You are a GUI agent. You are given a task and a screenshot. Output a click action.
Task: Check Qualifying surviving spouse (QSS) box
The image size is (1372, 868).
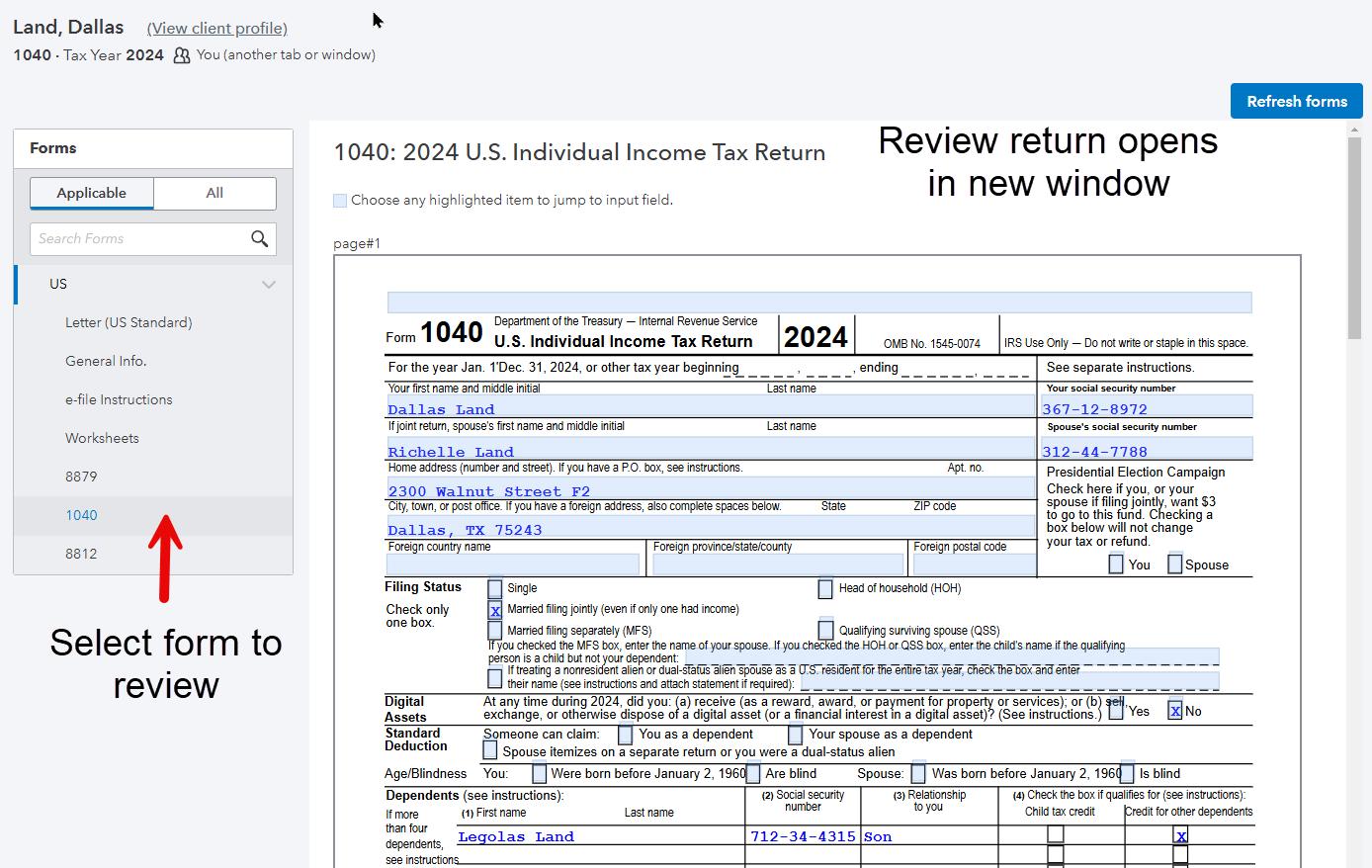[x=825, y=630]
